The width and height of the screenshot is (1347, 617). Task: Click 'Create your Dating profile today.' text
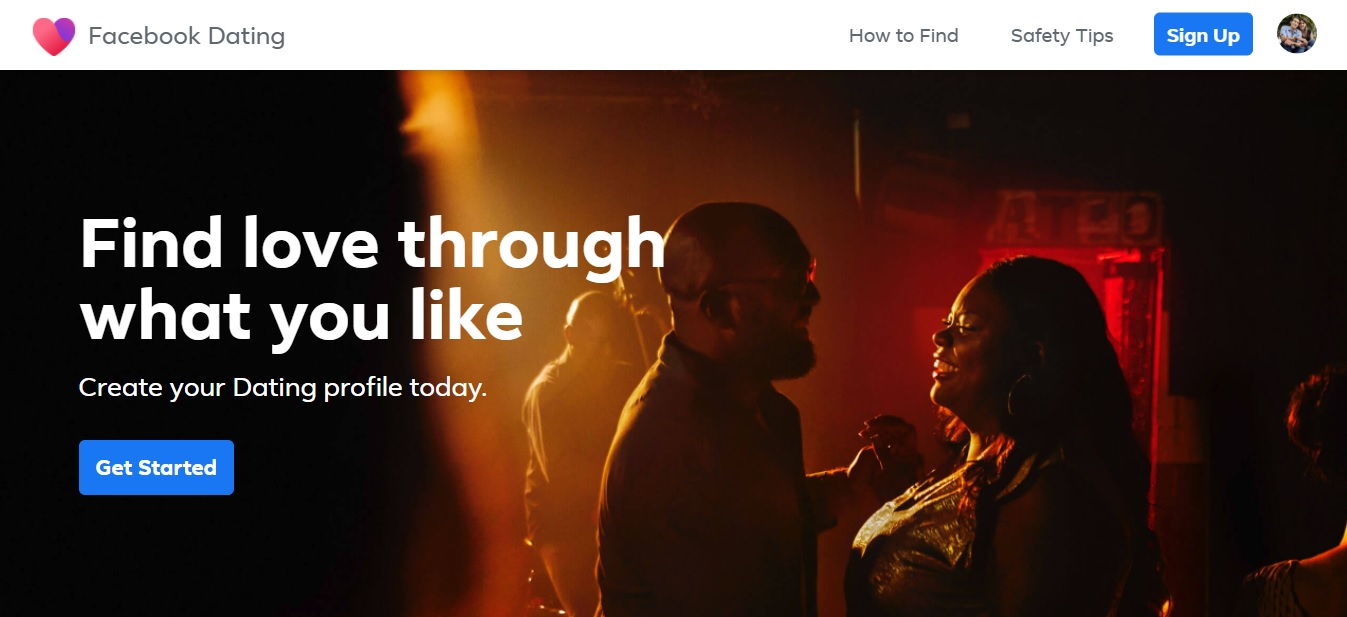(x=283, y=387)
